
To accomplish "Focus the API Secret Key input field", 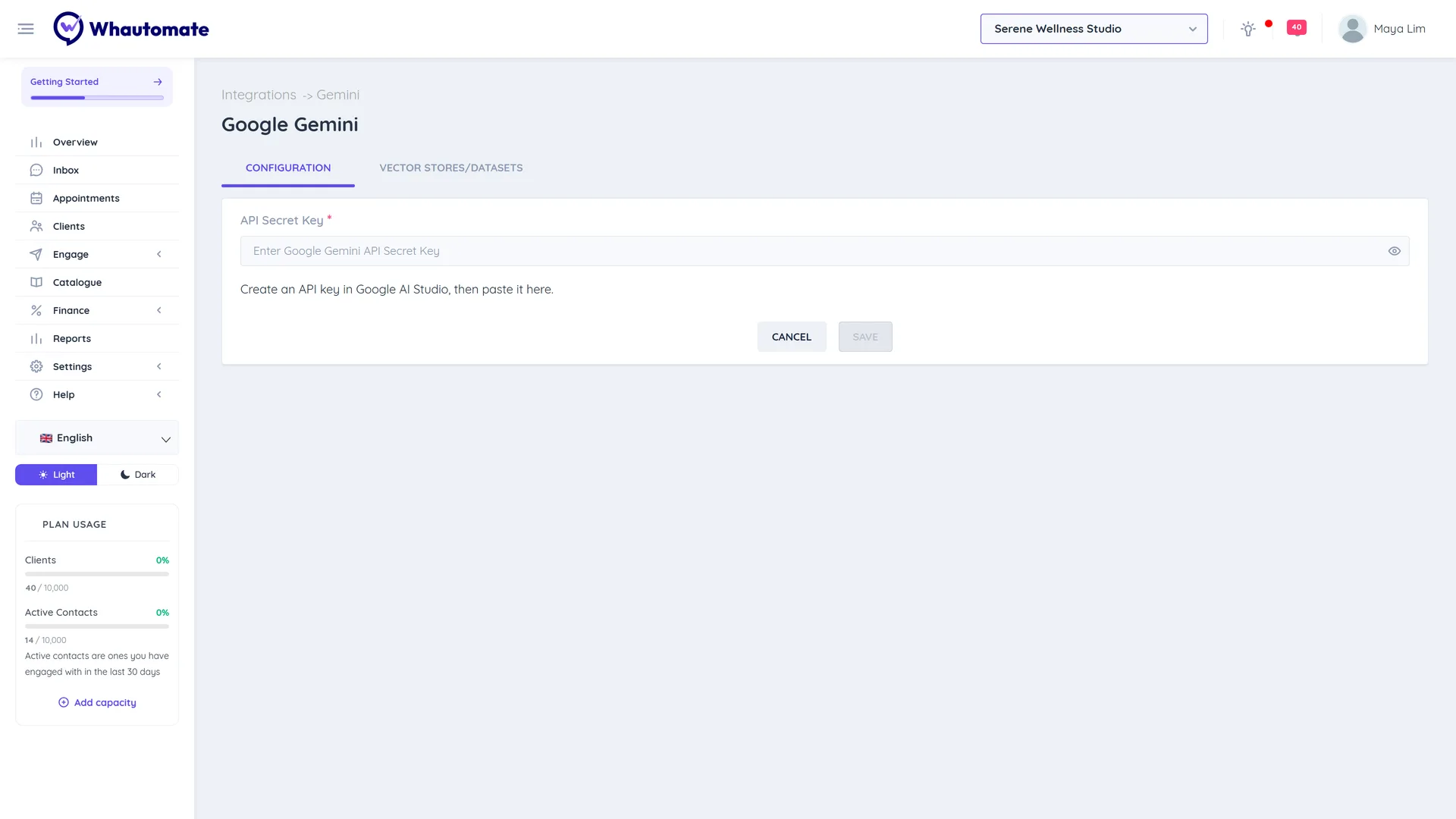I will [824, 251].
